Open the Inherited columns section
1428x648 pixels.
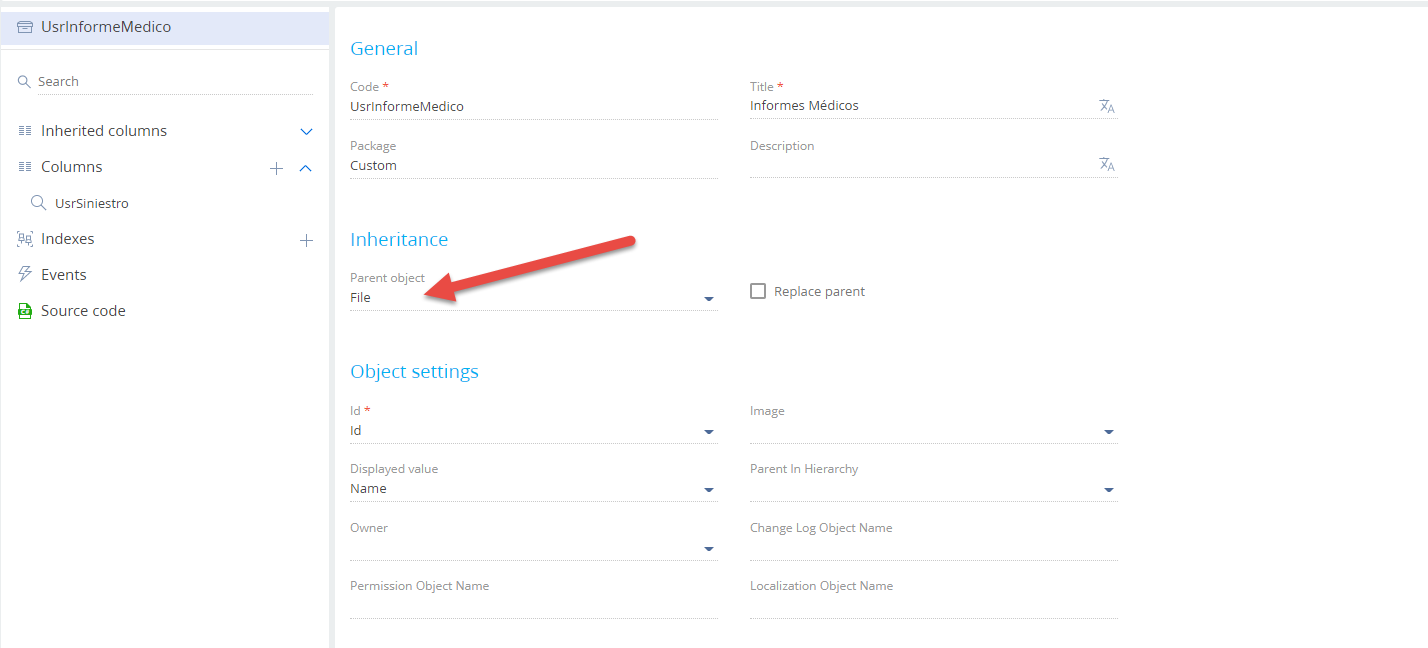104,131
